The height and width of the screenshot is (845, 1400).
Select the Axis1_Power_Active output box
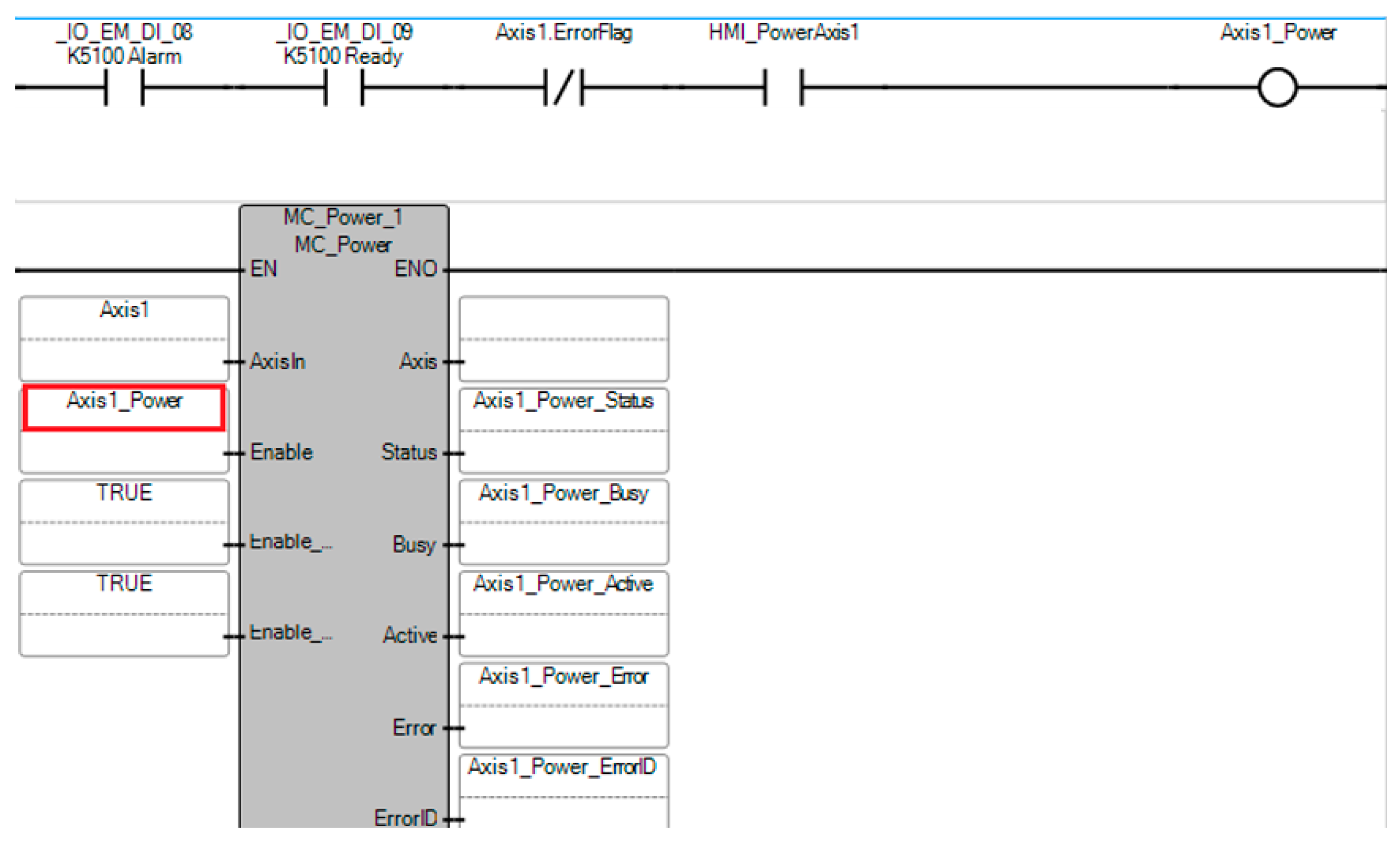(564, 613)
